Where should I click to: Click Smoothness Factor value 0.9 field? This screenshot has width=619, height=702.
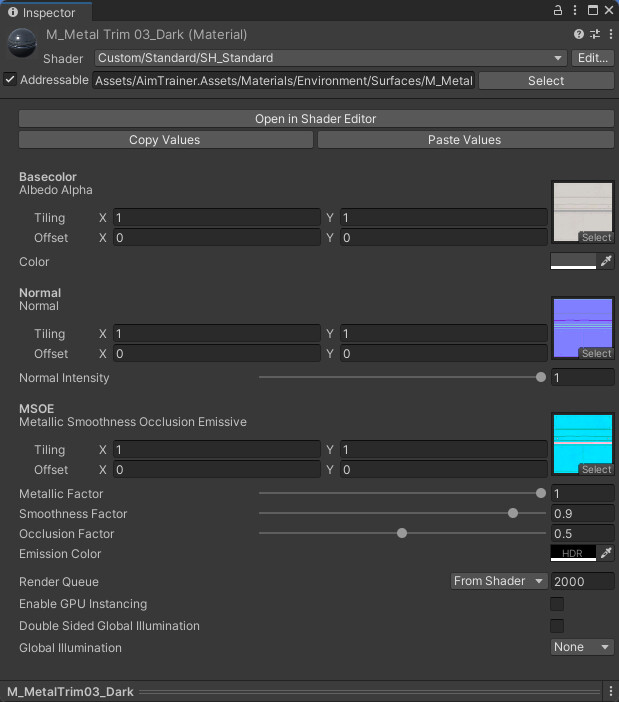tap(582, 514)
